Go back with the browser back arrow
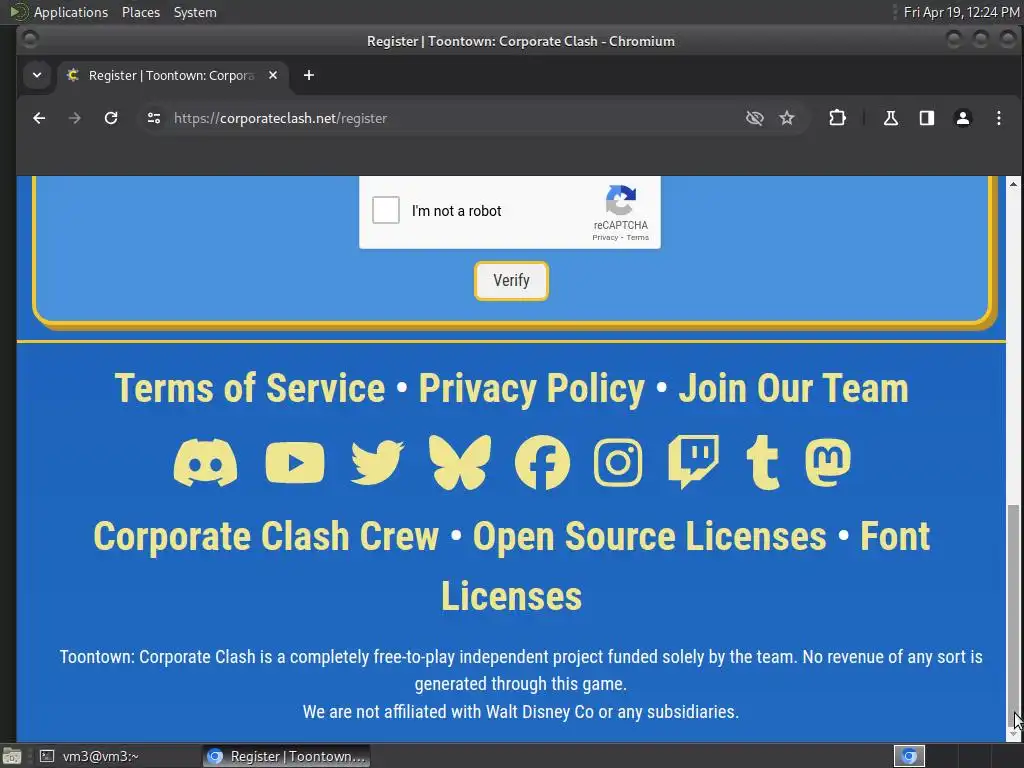Screen dimensions: 1024x768 [39, 118]
